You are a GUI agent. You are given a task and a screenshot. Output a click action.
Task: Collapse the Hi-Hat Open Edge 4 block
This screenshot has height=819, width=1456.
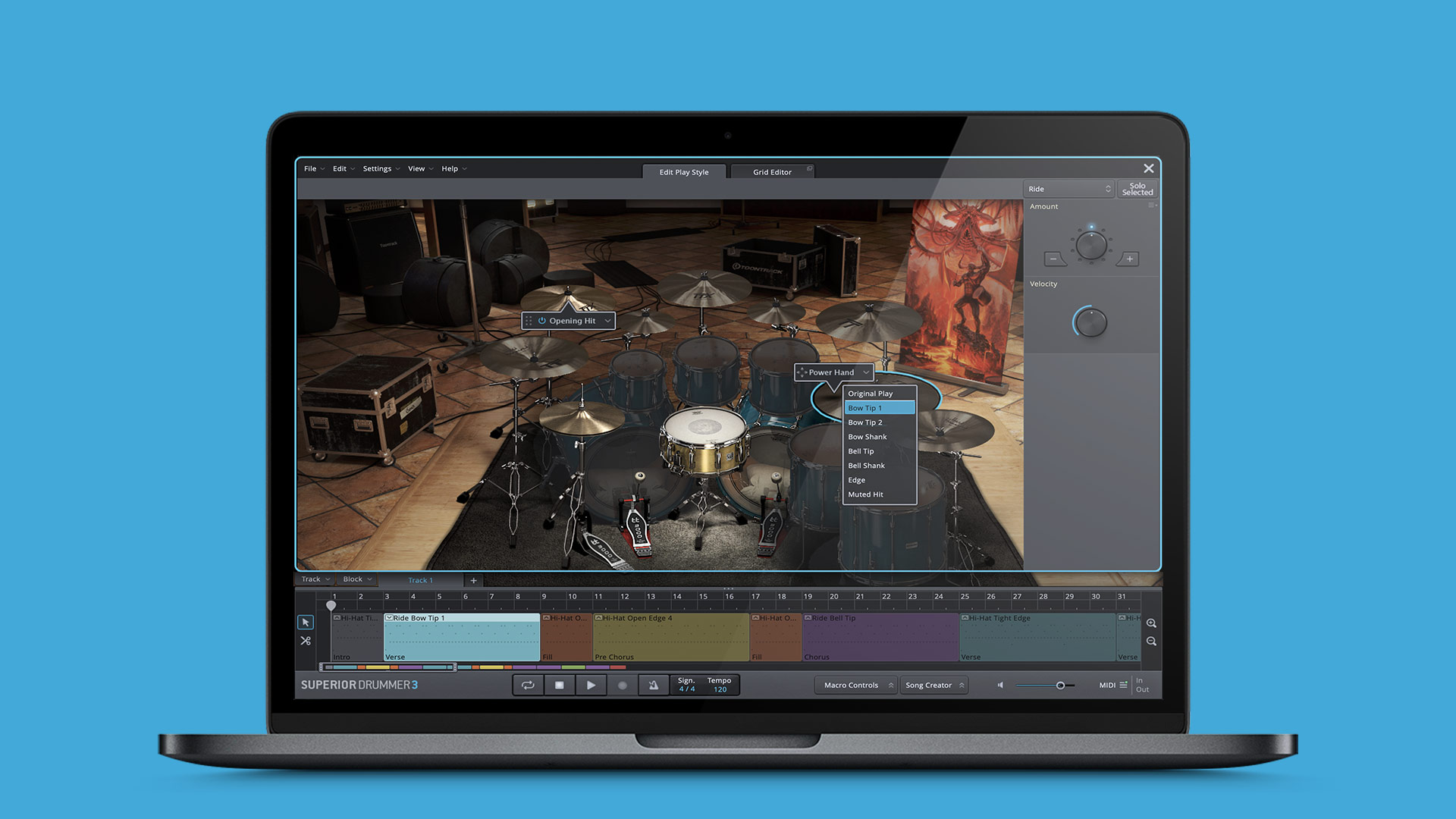(598, 618)
